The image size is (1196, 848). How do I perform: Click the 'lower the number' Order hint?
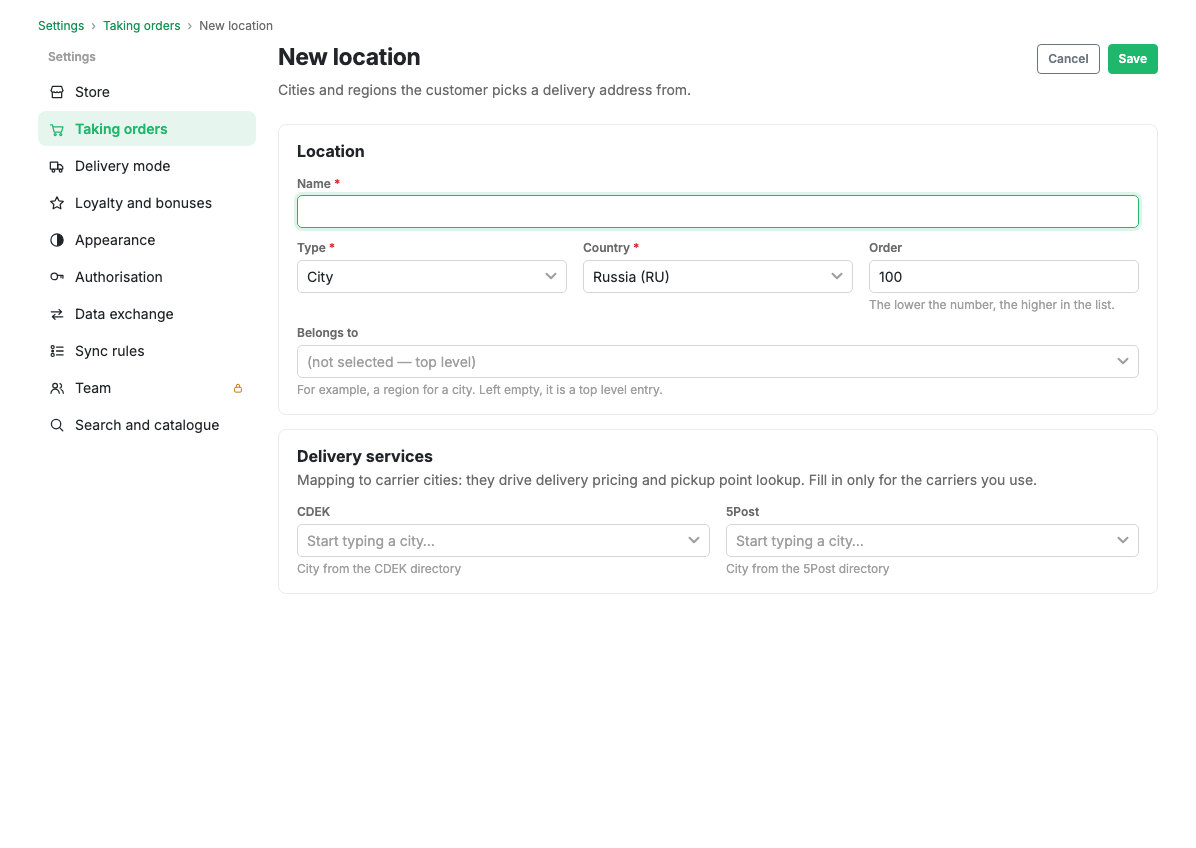(x=992, y=305)
